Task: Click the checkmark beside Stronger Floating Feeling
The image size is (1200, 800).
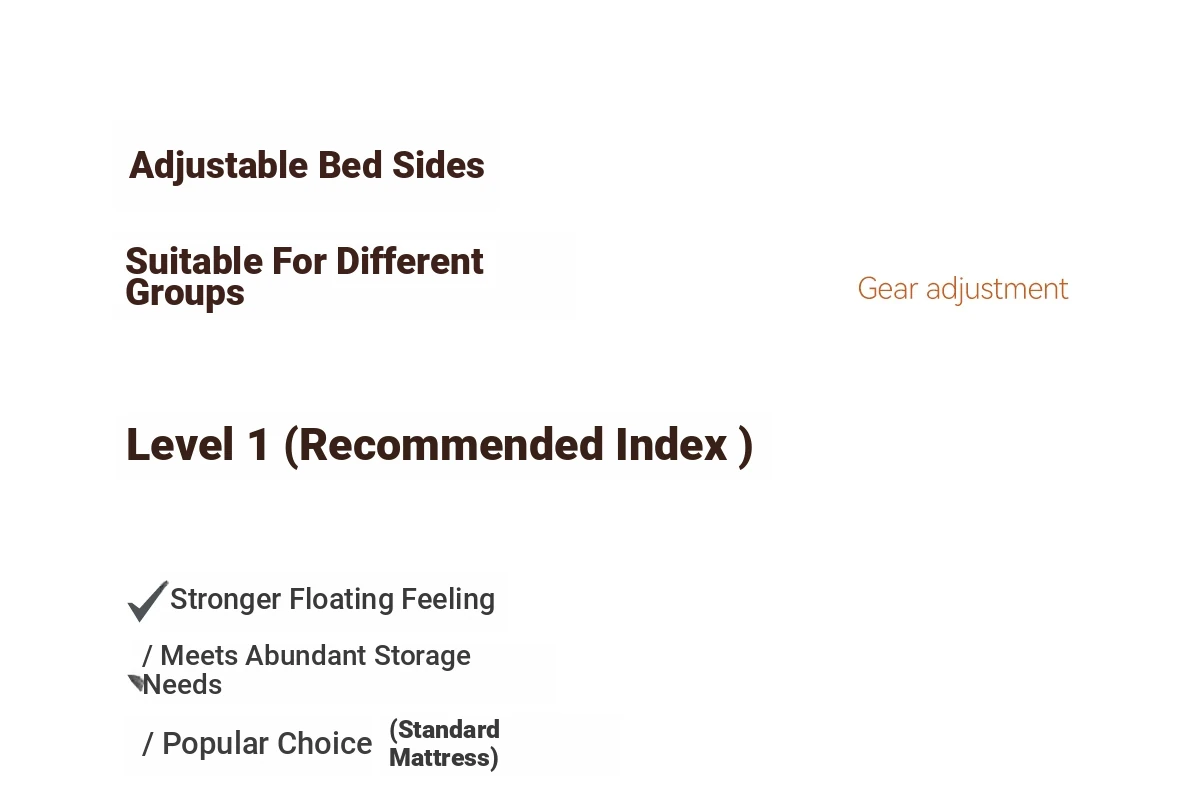Action: [148, 600]
